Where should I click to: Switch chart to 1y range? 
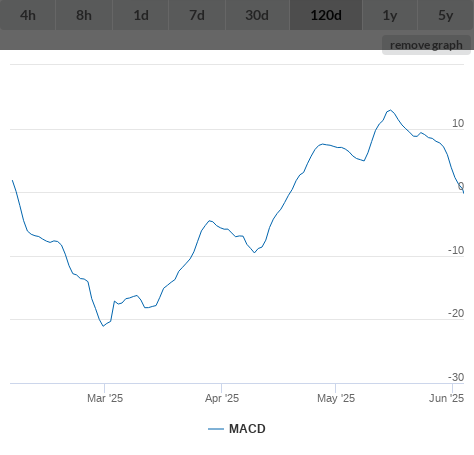[390, 15]
